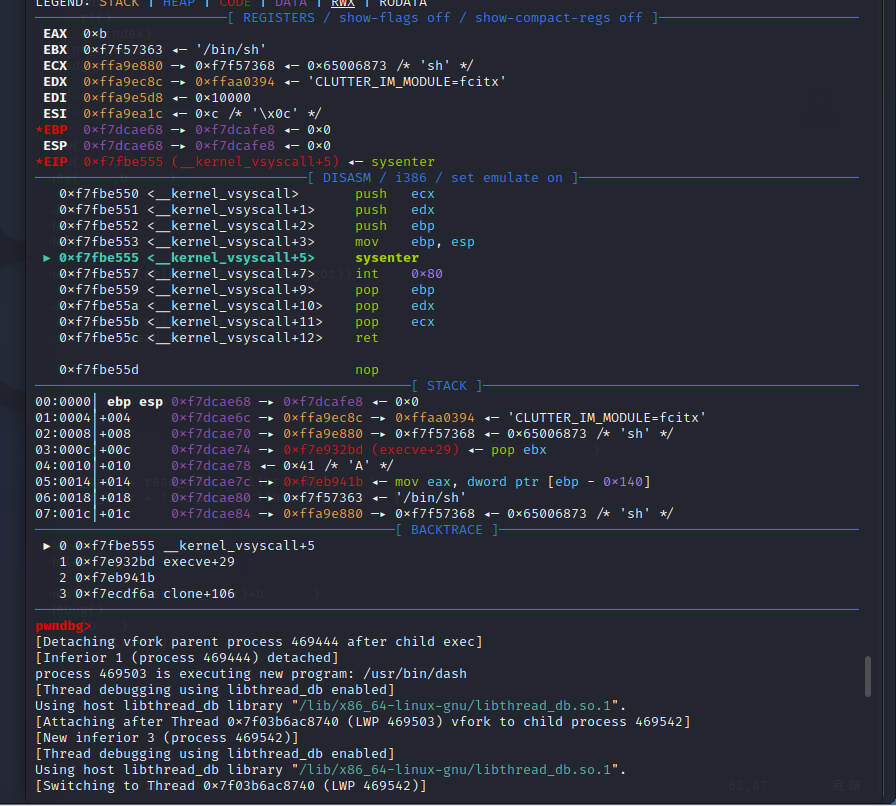Click the EBX register '/bin/sh' string

(x=231, y=50)
